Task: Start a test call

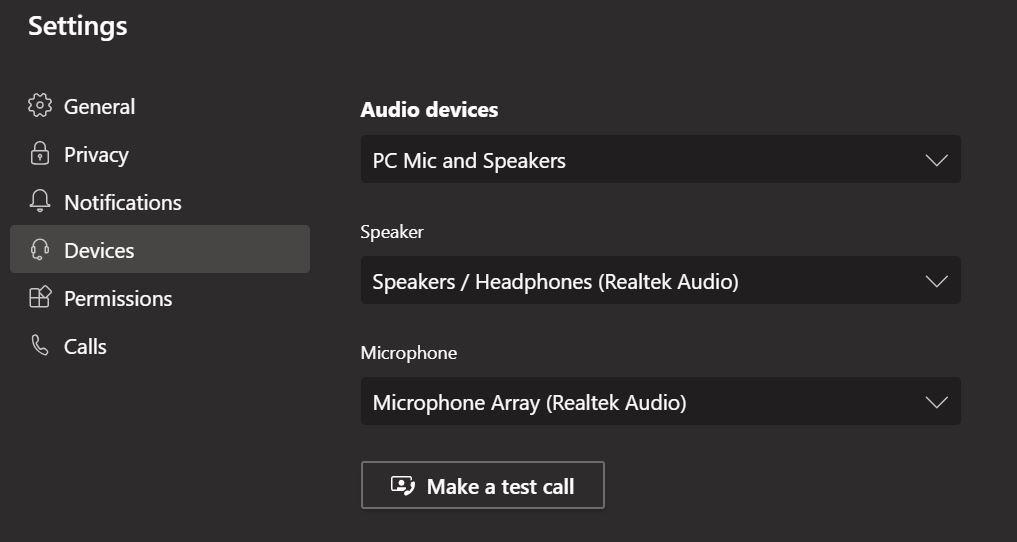Action: [x=483, y=486]
